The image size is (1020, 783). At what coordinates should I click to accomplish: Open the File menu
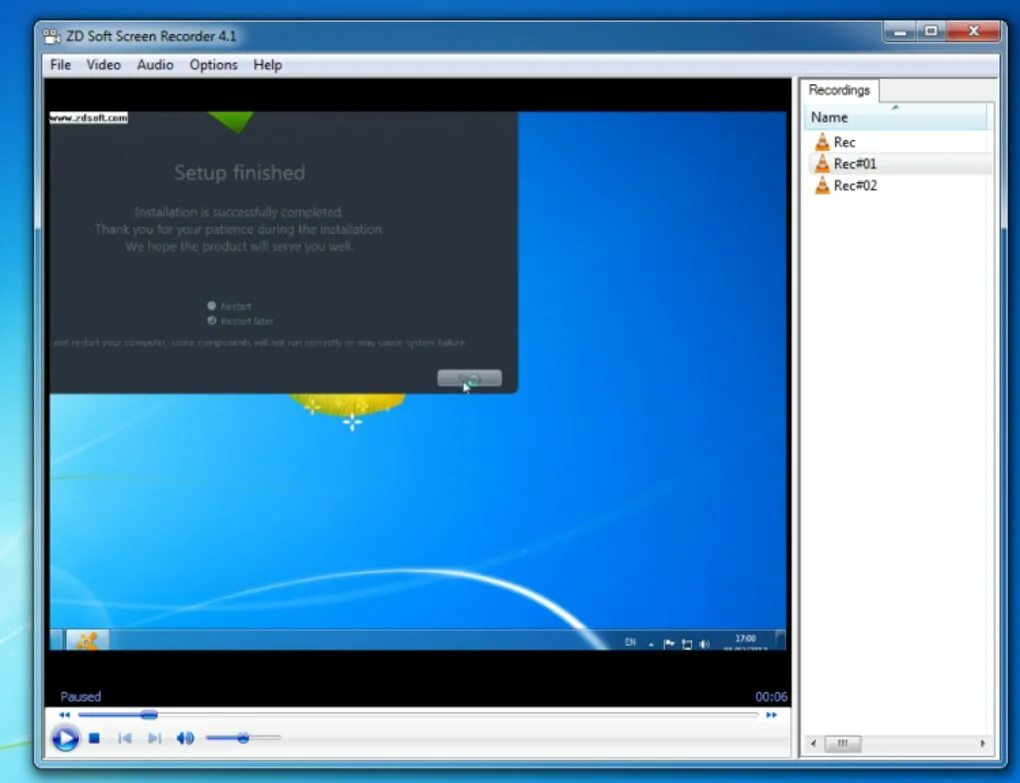click(x=60, y=65)
